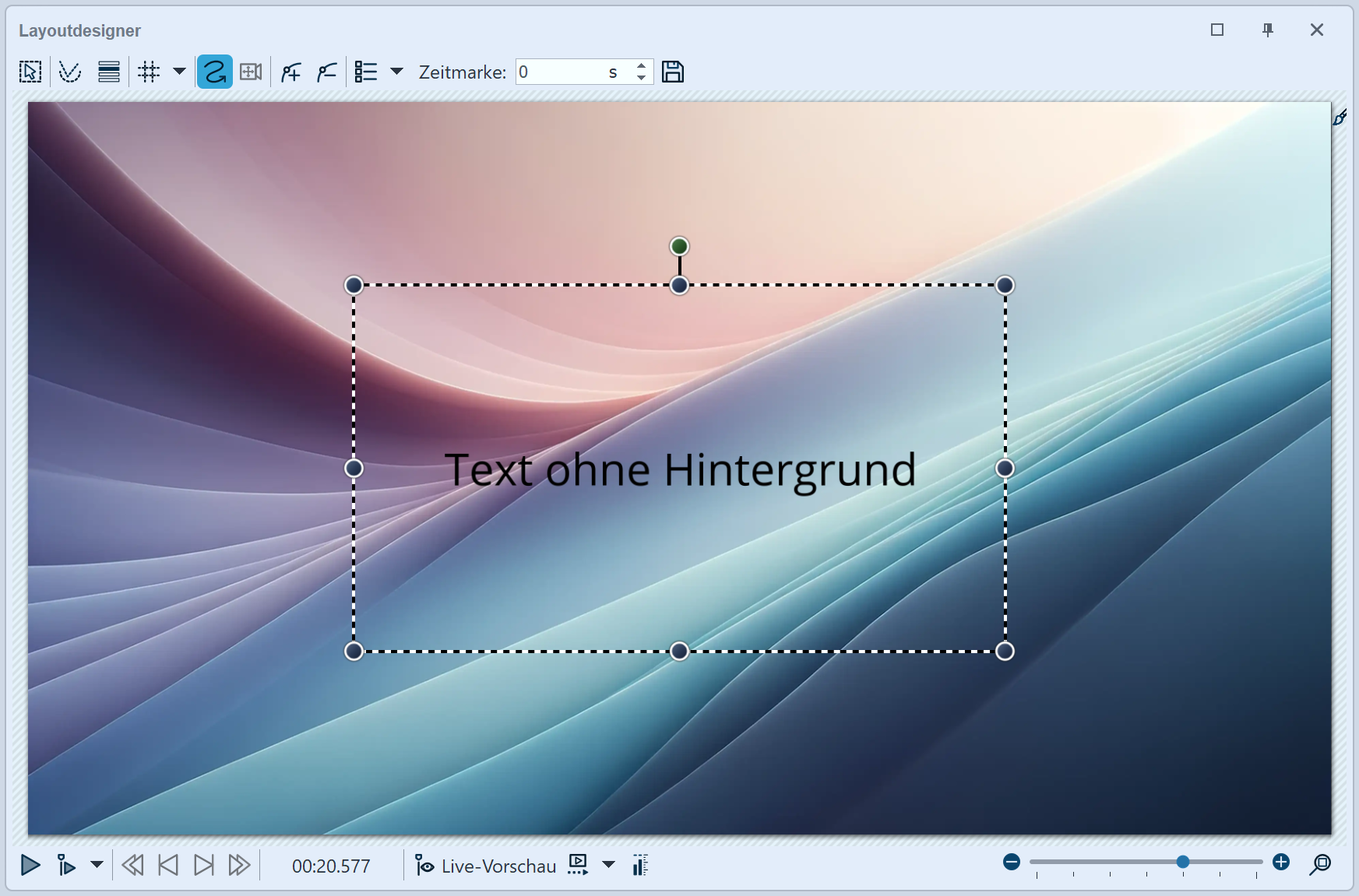This screenshot has width=1359, height=896.
Task: Save the current layout
Action: pyautogui.click(x=673, y=72)
